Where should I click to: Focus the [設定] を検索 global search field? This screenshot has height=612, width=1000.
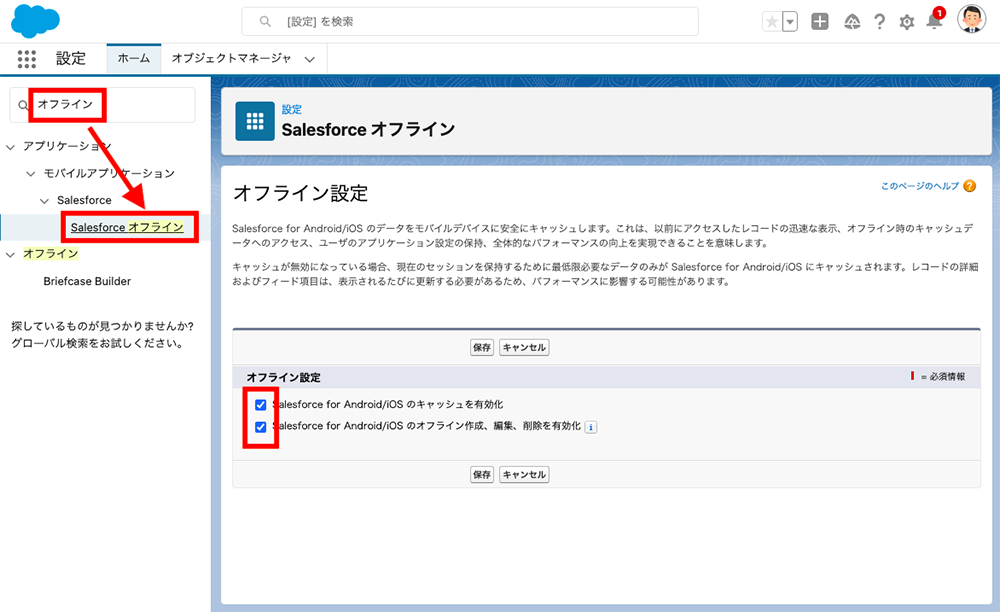469,22
